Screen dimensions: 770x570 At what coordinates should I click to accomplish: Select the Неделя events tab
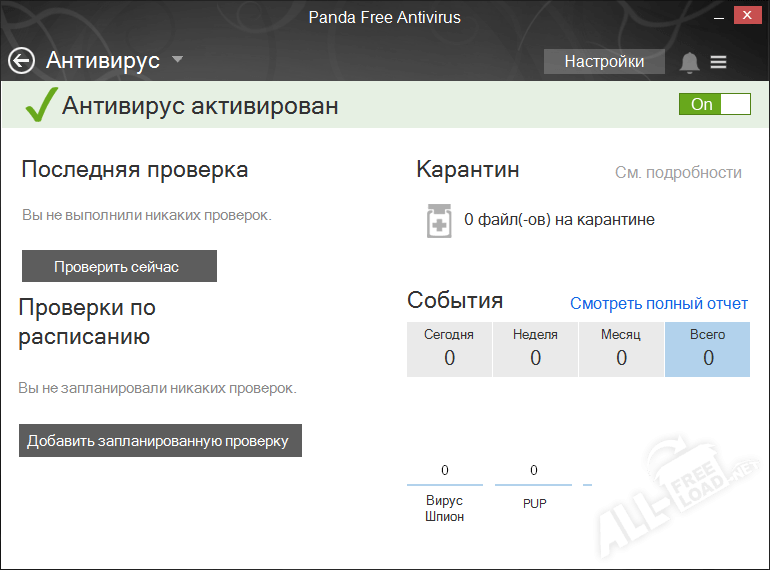pos(535,349)
